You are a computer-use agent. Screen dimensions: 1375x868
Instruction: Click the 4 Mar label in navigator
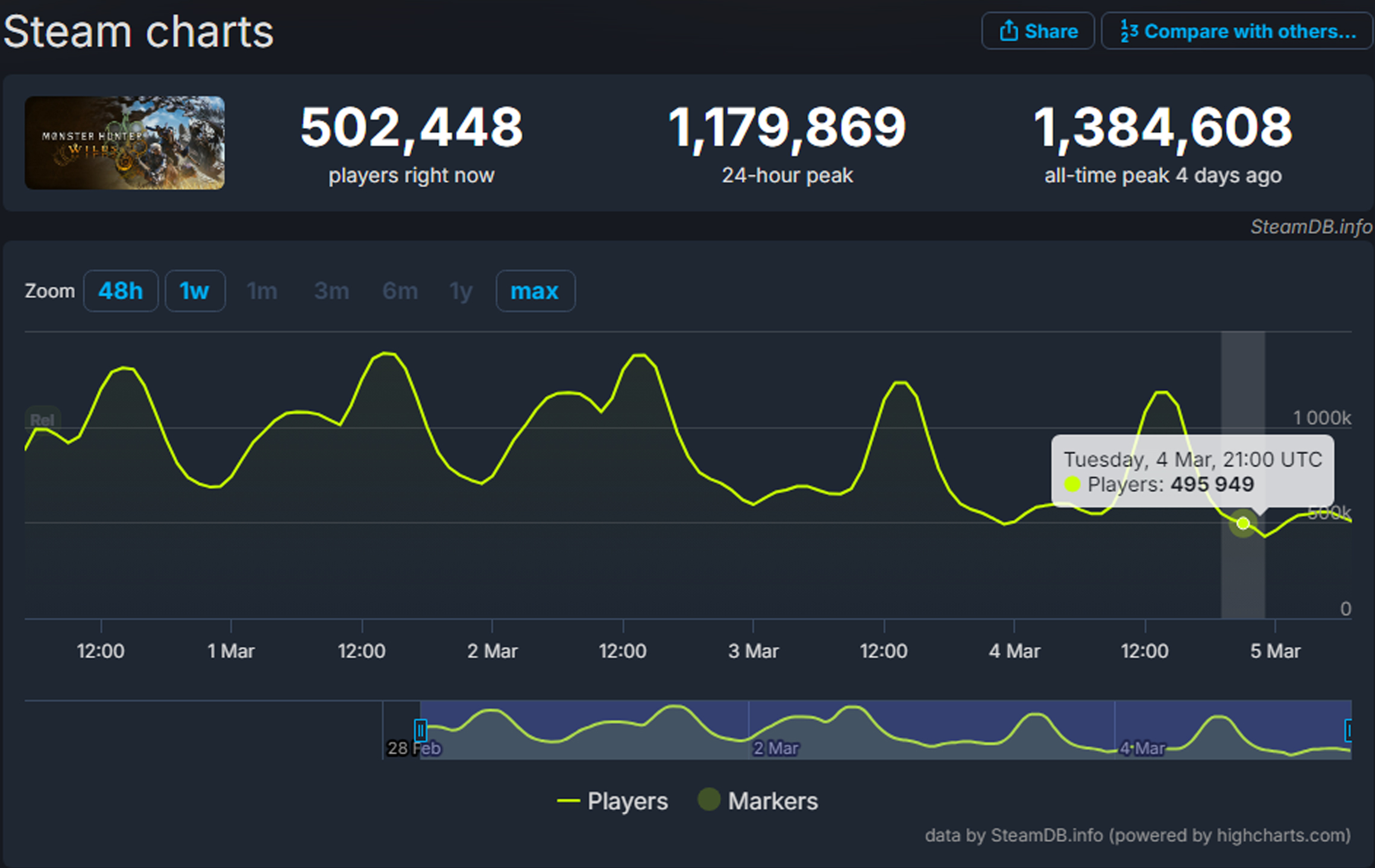click(1142, 748)
